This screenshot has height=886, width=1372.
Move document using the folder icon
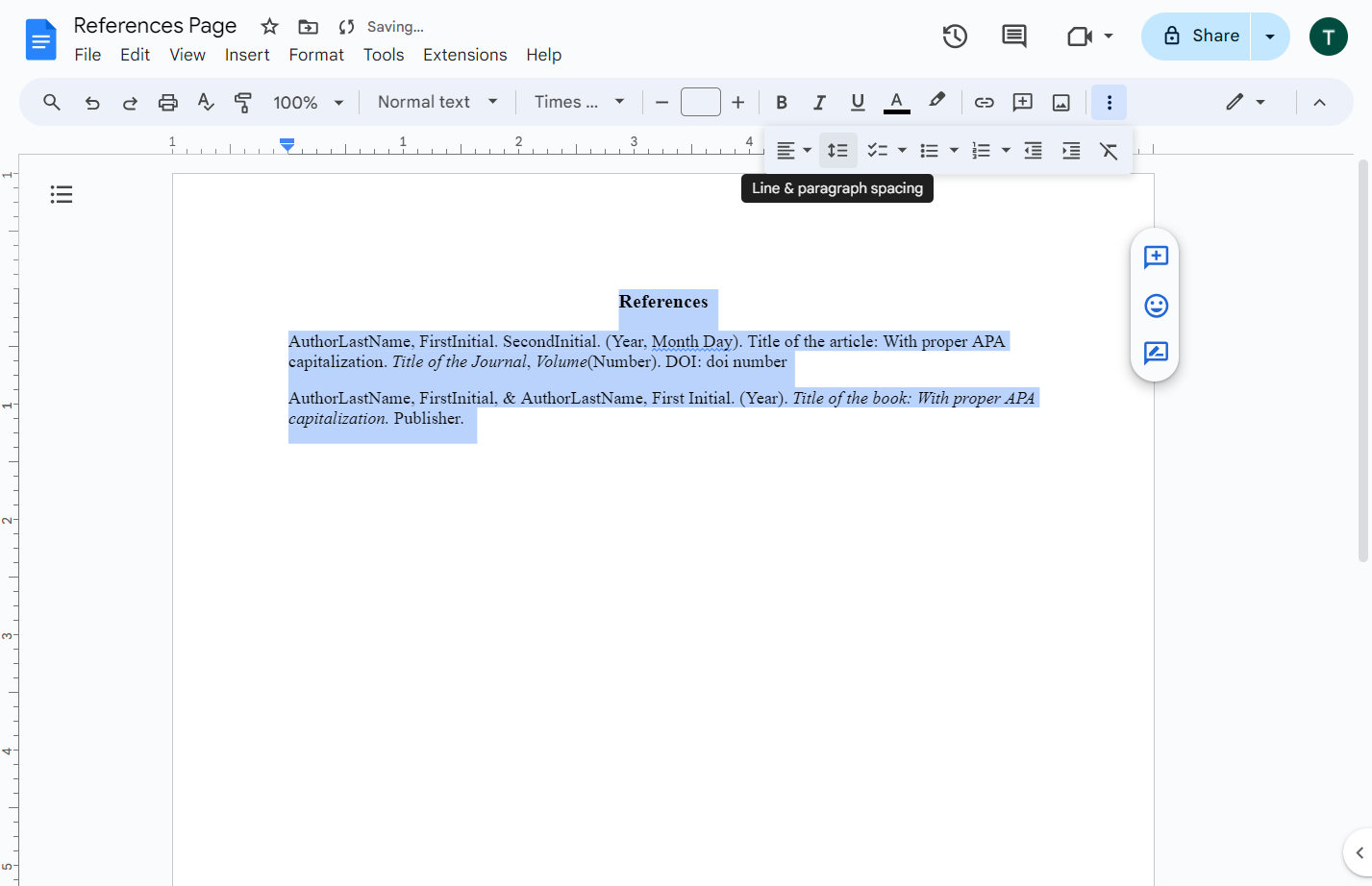coord(308,27)
